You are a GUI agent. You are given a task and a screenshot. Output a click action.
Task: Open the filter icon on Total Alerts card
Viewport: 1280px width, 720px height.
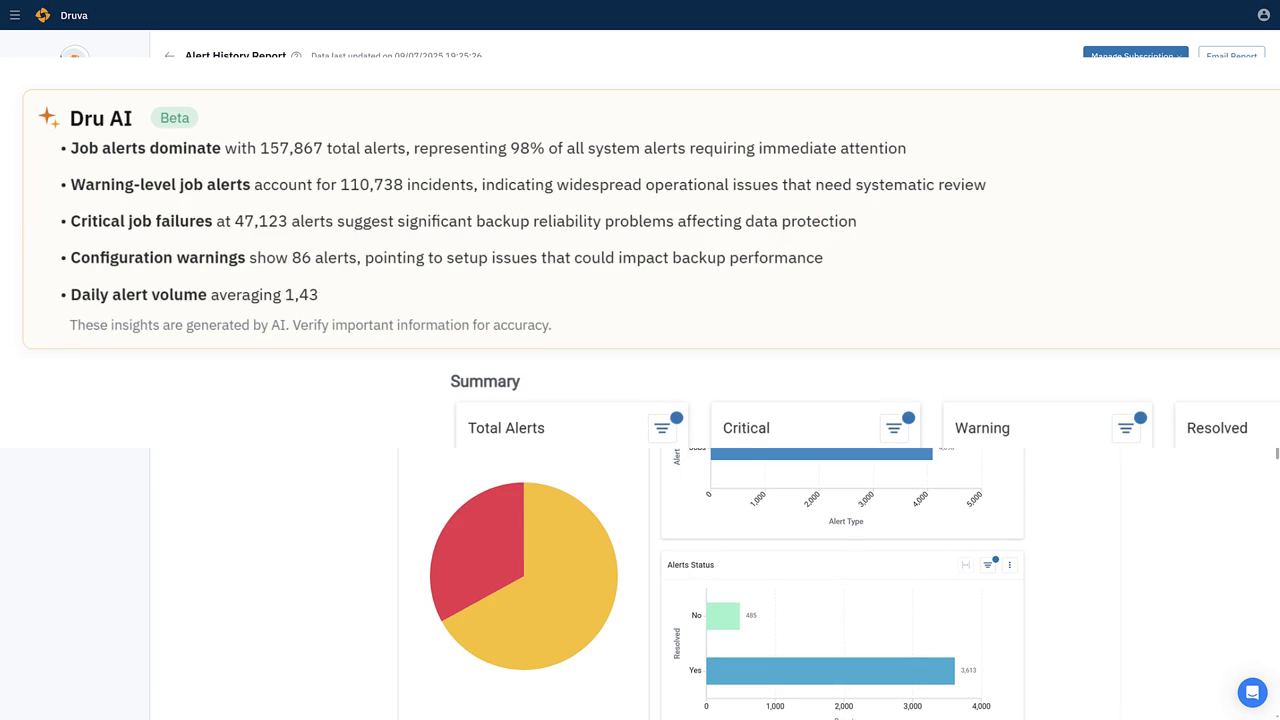[662, 427]
